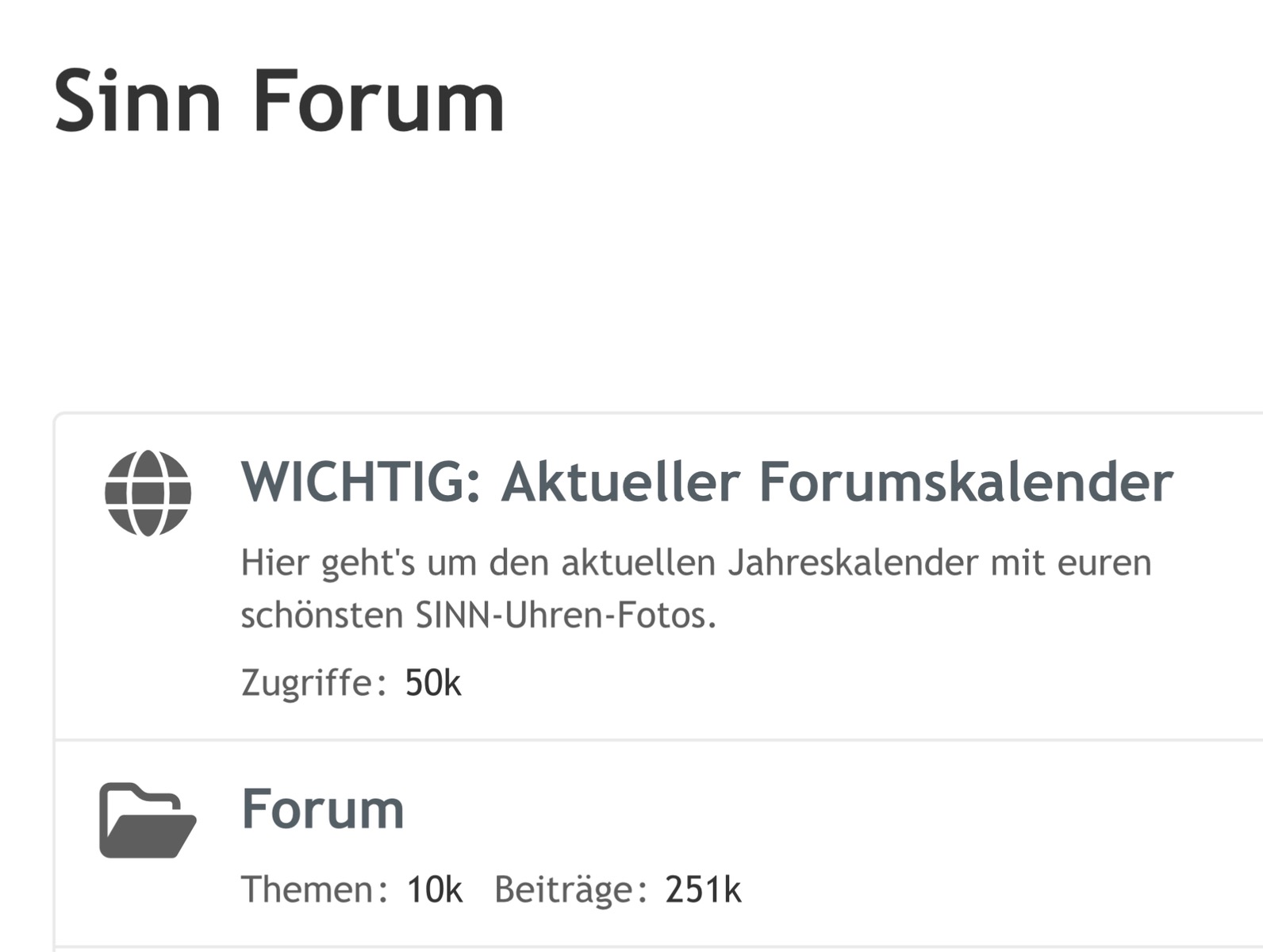Click the 251k posts count
Viewport: 1263px width, 952px height.
coord(703,889)
